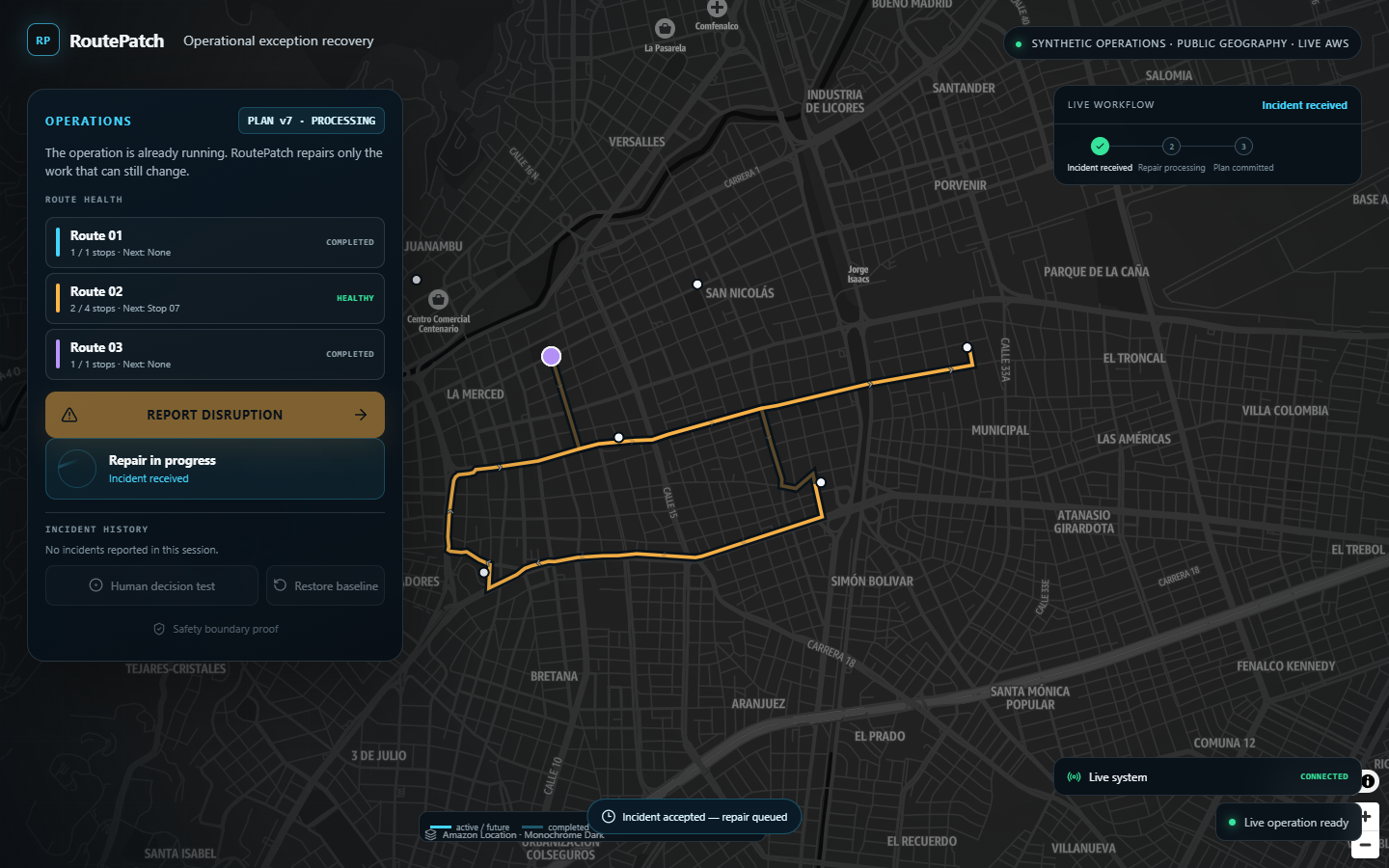
Task: Click the clock icon in Incident accepted toast
Action: click(609, 817)
